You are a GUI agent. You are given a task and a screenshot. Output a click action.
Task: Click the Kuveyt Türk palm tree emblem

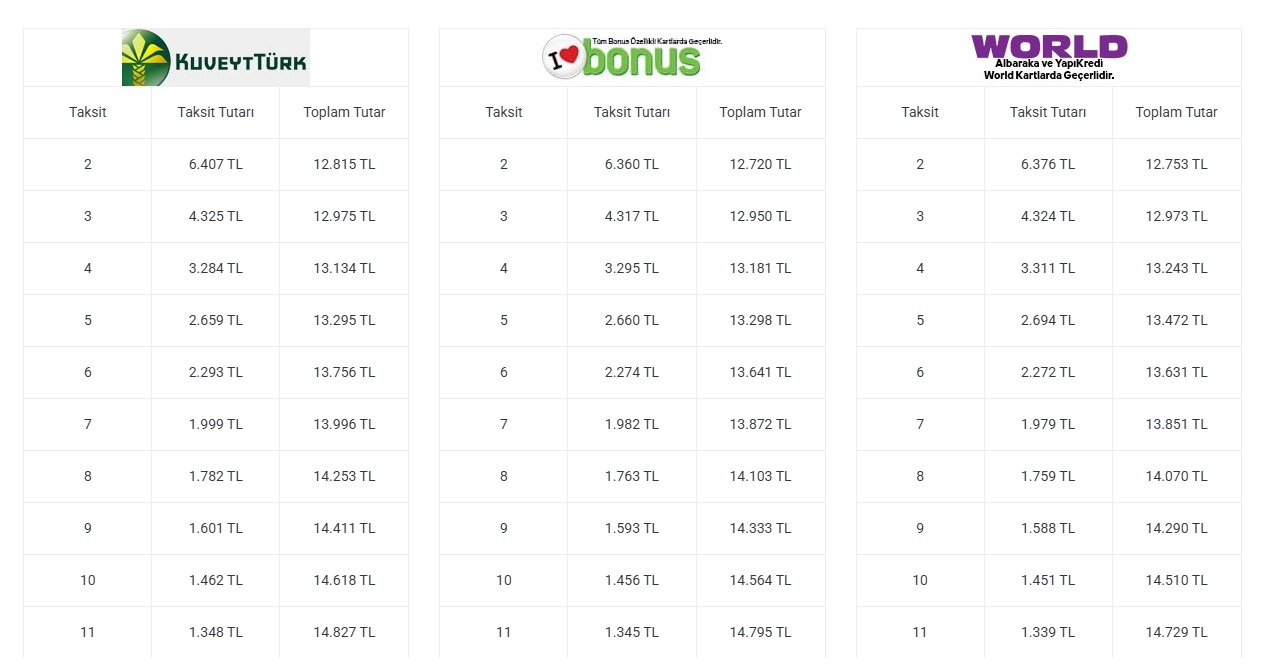146,57
